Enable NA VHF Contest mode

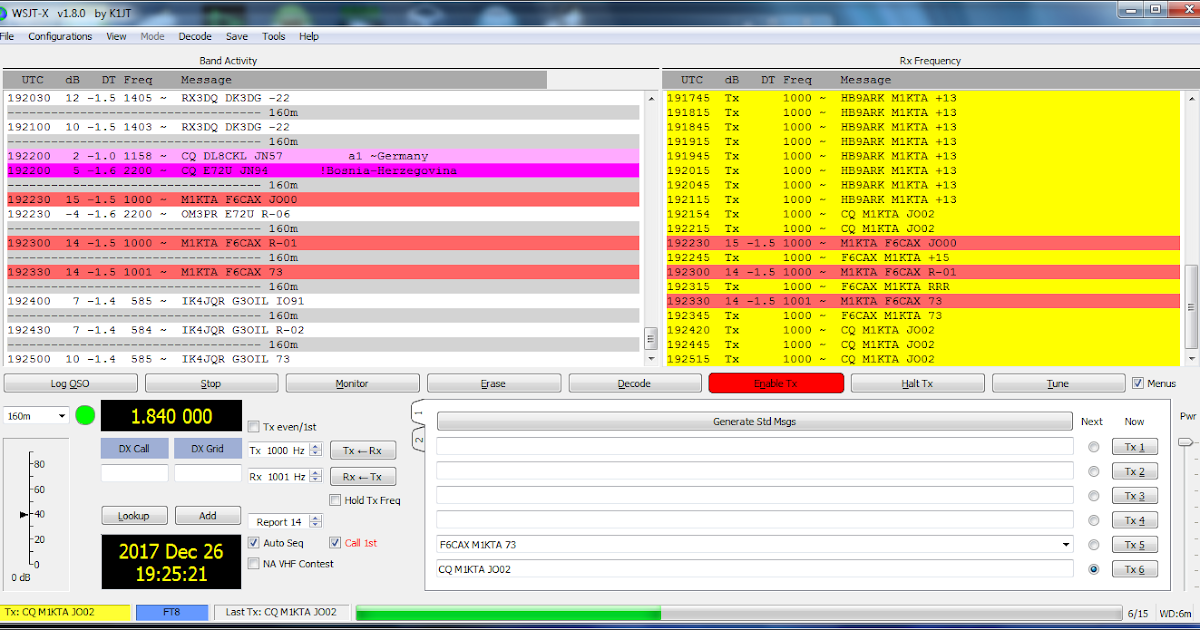pos(254,563)
